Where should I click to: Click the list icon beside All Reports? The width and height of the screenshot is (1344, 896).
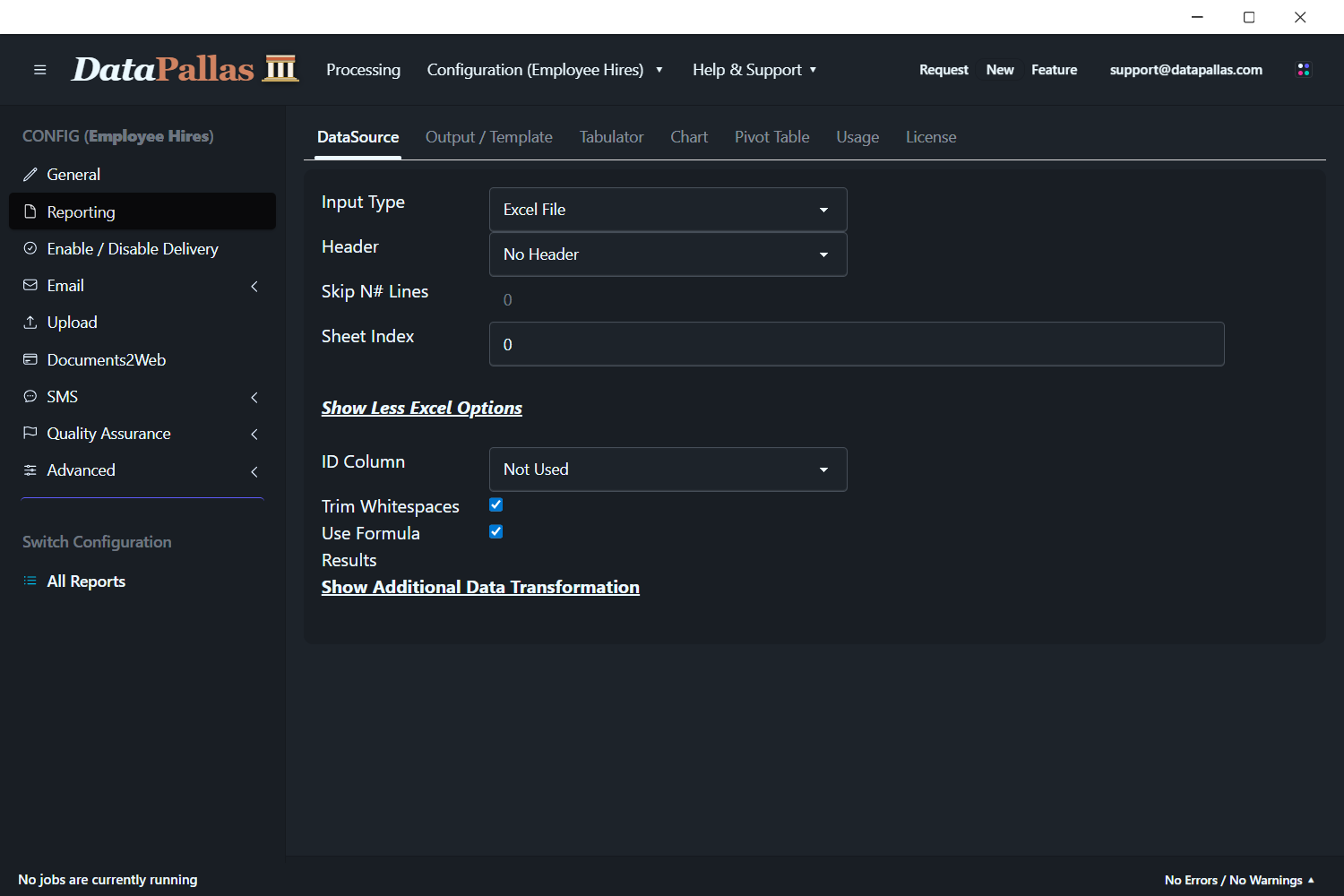[x=30, y=581]
